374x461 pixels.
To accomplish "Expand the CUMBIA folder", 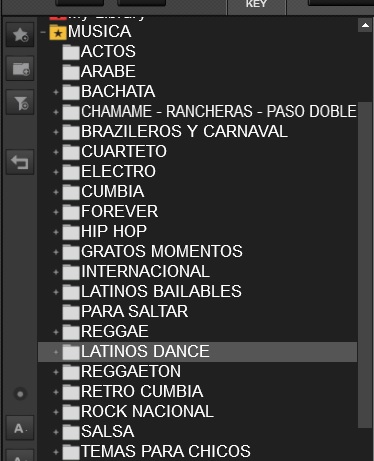I will (56, 192).
